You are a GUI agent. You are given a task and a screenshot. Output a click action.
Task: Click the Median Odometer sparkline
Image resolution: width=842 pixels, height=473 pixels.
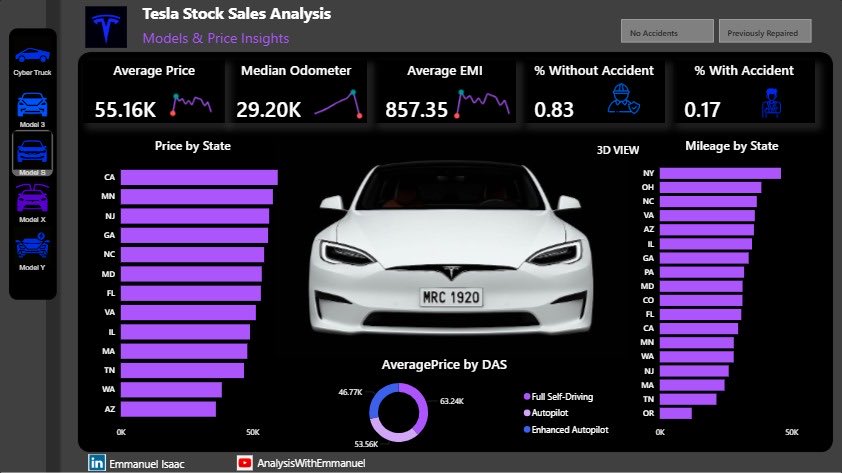click(338, 104)
